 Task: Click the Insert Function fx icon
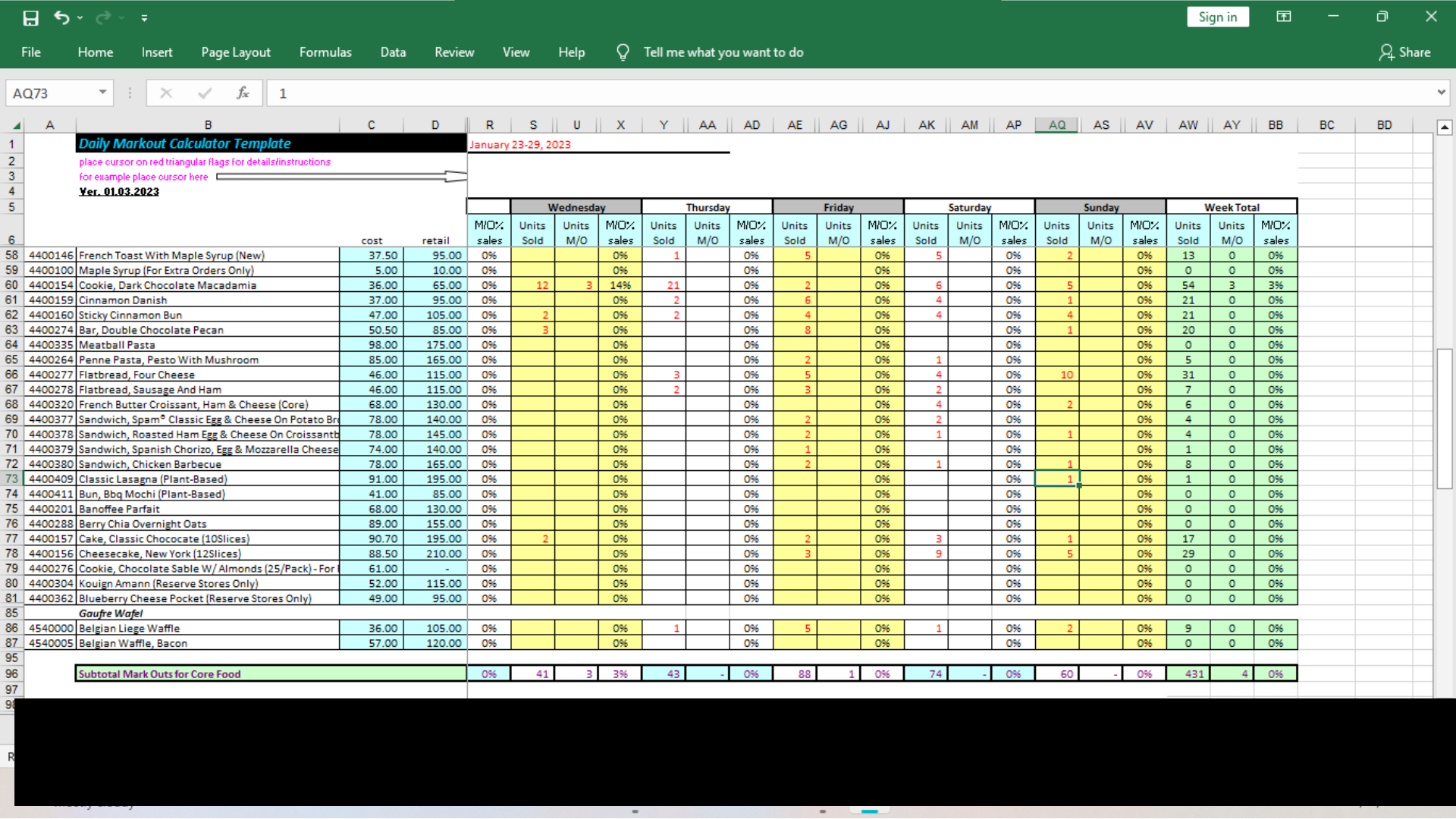coord(243,93)
